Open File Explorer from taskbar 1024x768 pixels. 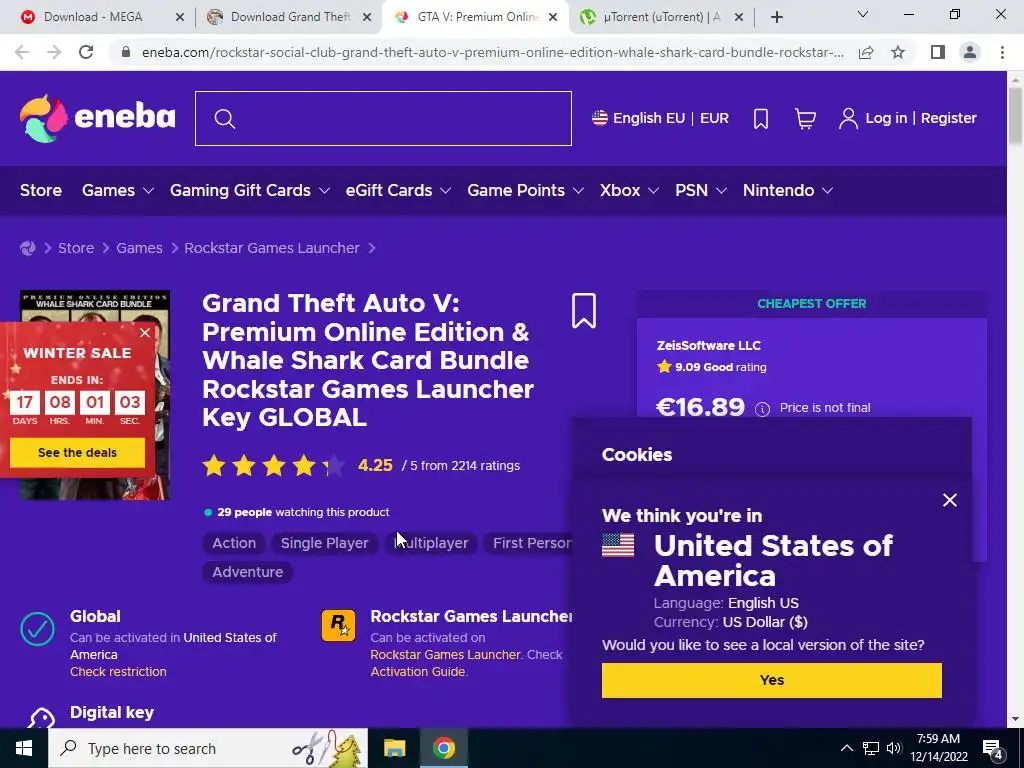pyautogui.click(x=394, y=748)
